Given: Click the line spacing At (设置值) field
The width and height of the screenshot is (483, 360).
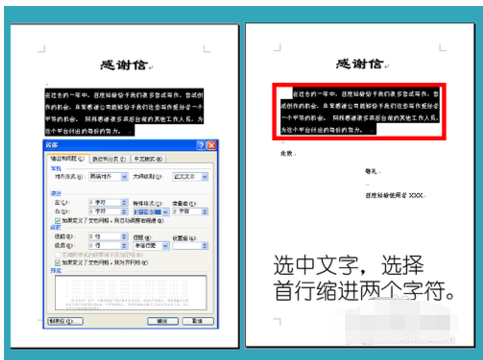Looking at the screenshot, I should coord(187,246).
